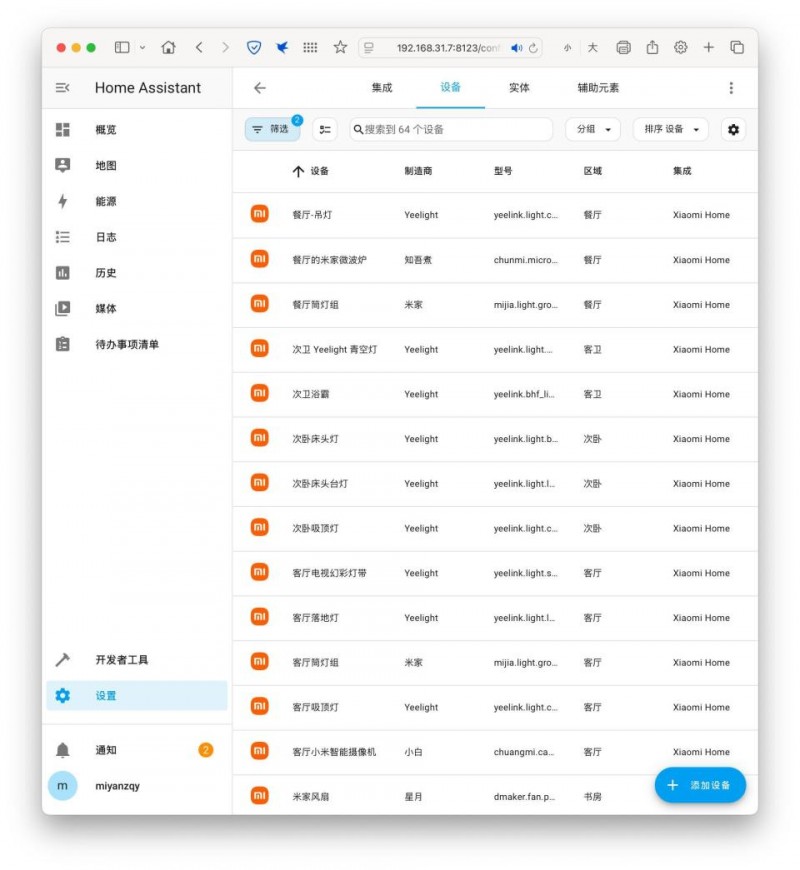Open 开发者工具 hammer icon
The width and height of the screenshot is (800, 870).
pyautogui.click(x=63, y=660)
